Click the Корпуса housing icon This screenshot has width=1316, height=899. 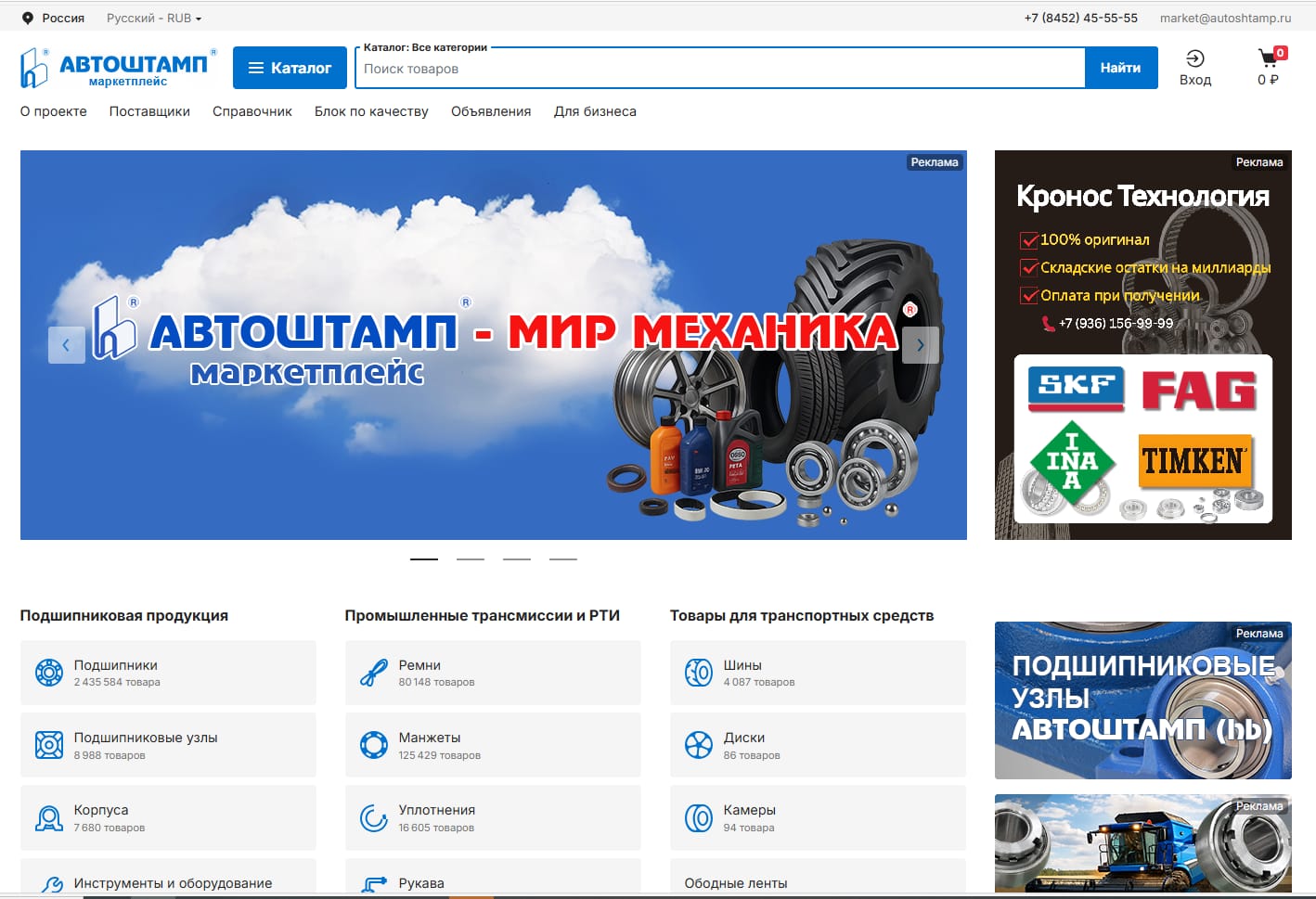click(49, 817)
